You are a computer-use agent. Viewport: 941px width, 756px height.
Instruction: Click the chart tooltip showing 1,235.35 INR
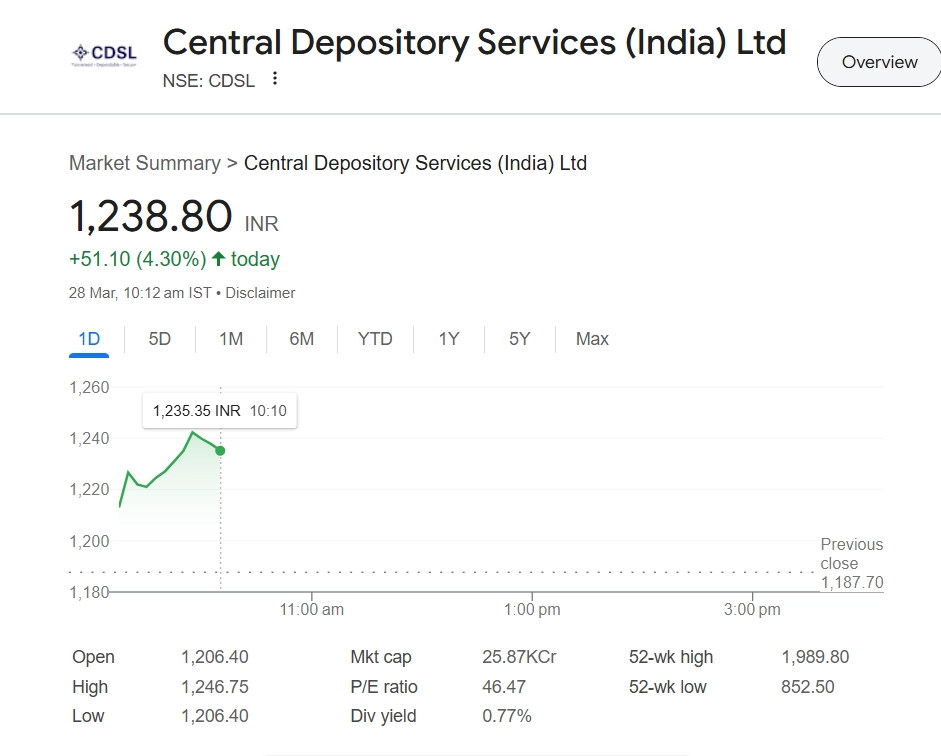click(x=219, y=411)
